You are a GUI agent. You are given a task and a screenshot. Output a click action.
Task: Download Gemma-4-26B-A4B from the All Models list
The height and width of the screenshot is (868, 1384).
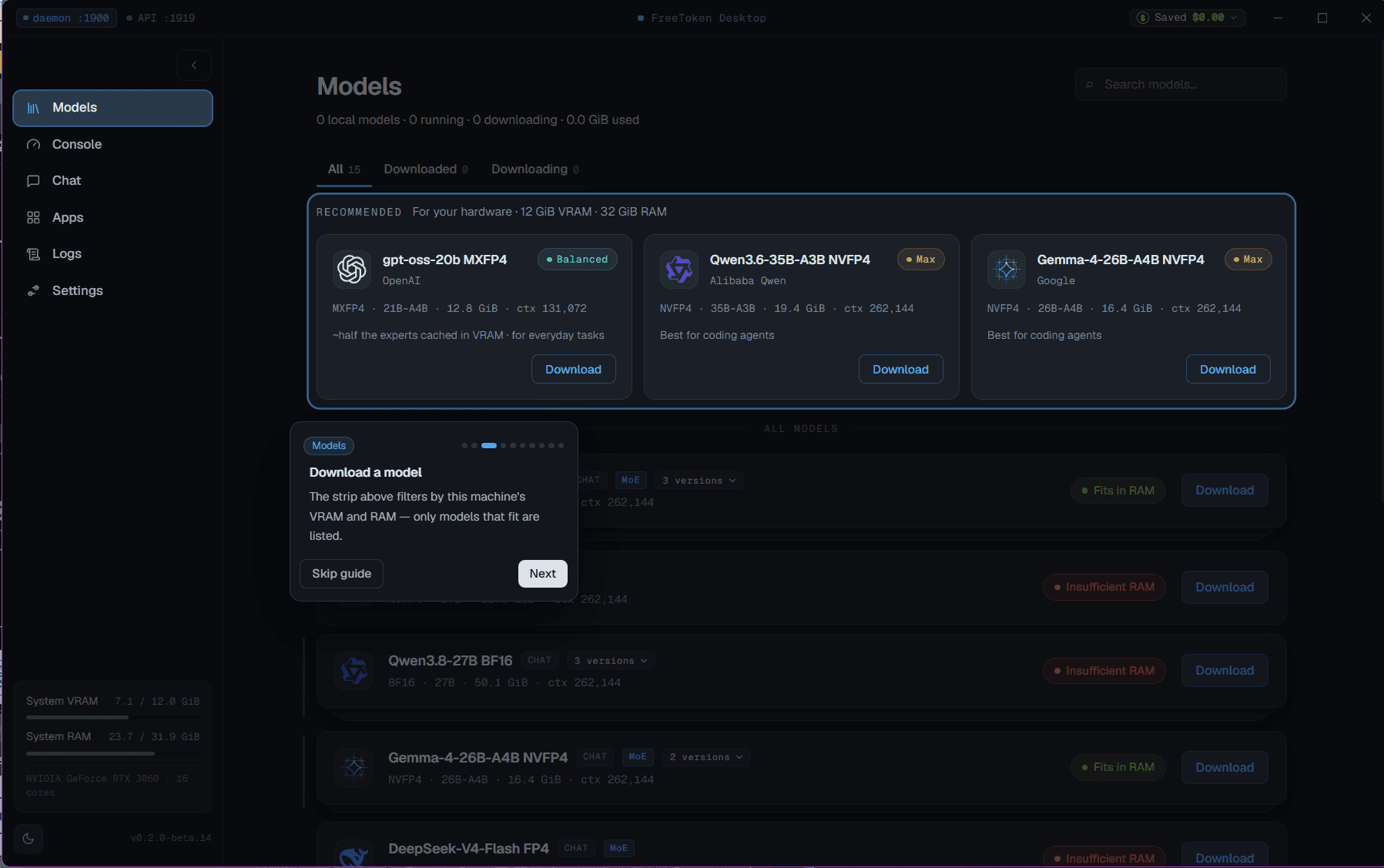point(1225,768)
